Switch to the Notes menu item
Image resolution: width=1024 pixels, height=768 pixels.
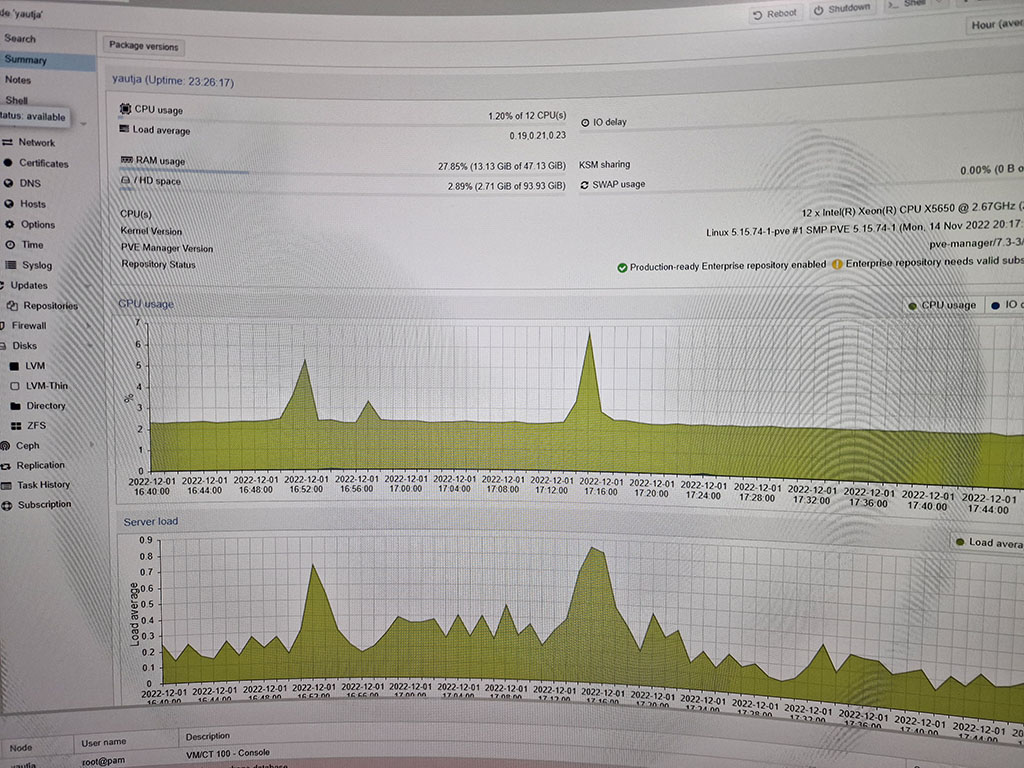18,80
